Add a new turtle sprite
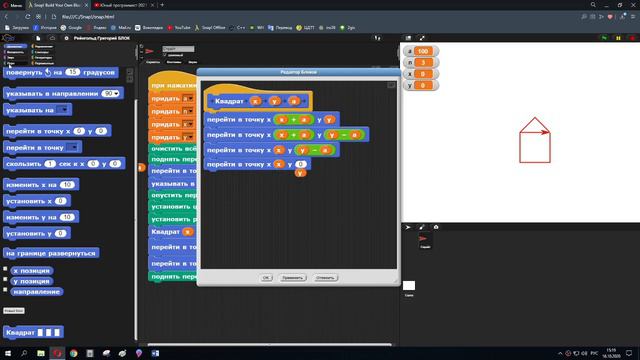Screen dimensions: 640x360 (x=408, y=227)
